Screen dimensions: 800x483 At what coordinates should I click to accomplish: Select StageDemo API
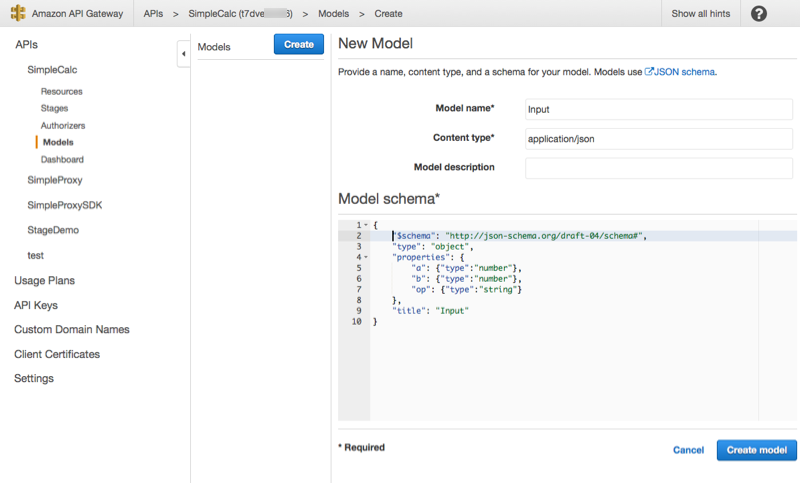[53, 230]
